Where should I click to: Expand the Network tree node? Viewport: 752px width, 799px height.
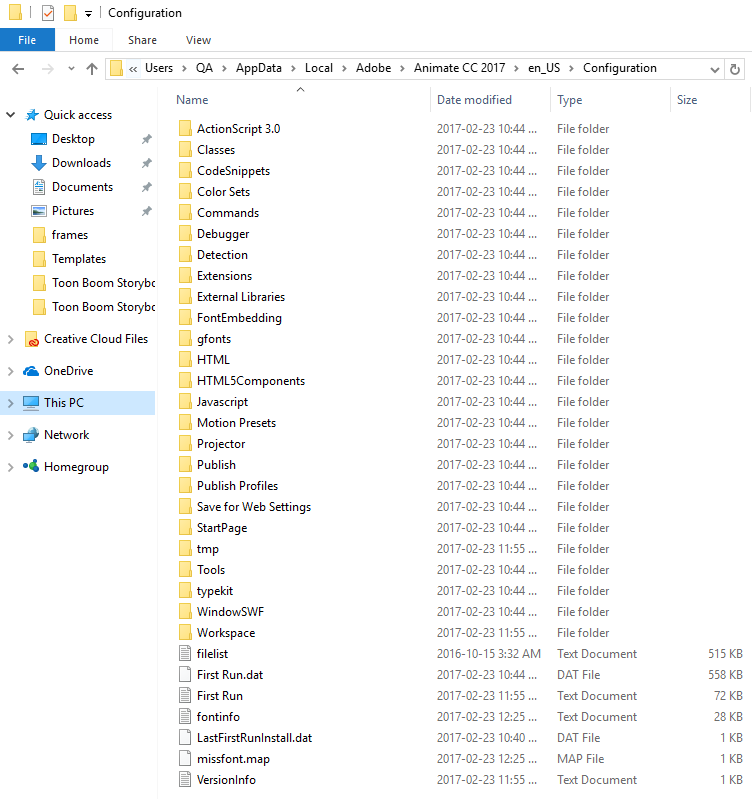[x=11, y=435]
